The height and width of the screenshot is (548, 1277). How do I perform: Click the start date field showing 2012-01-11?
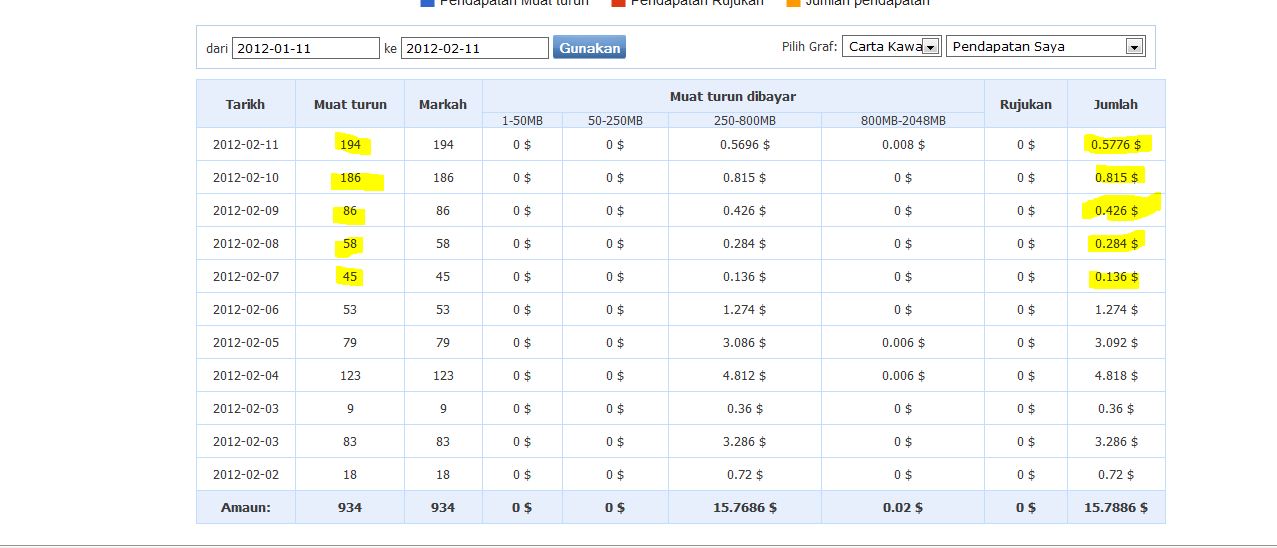click(x=305, y=48)
